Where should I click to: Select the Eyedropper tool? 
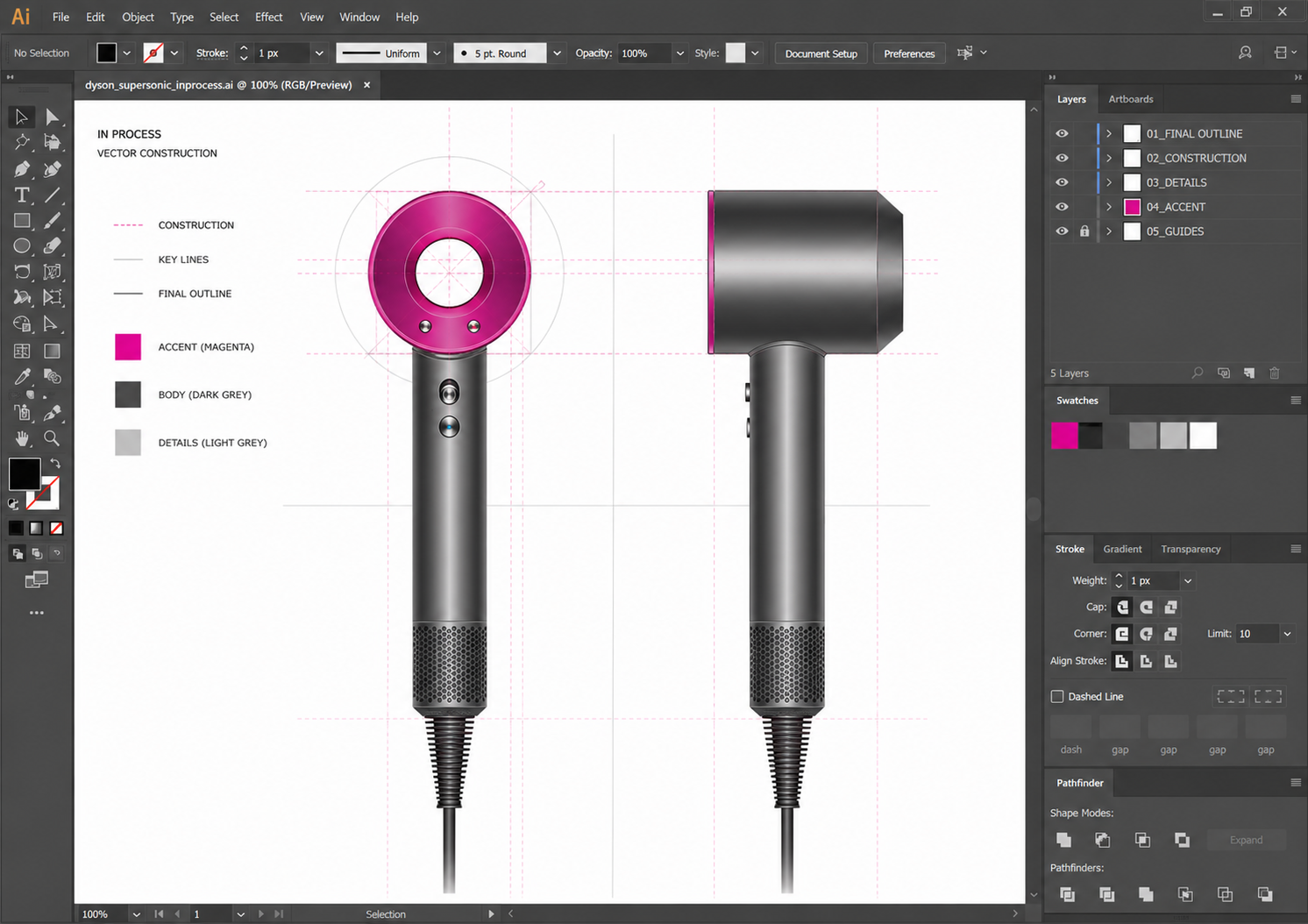click(22, 376)
